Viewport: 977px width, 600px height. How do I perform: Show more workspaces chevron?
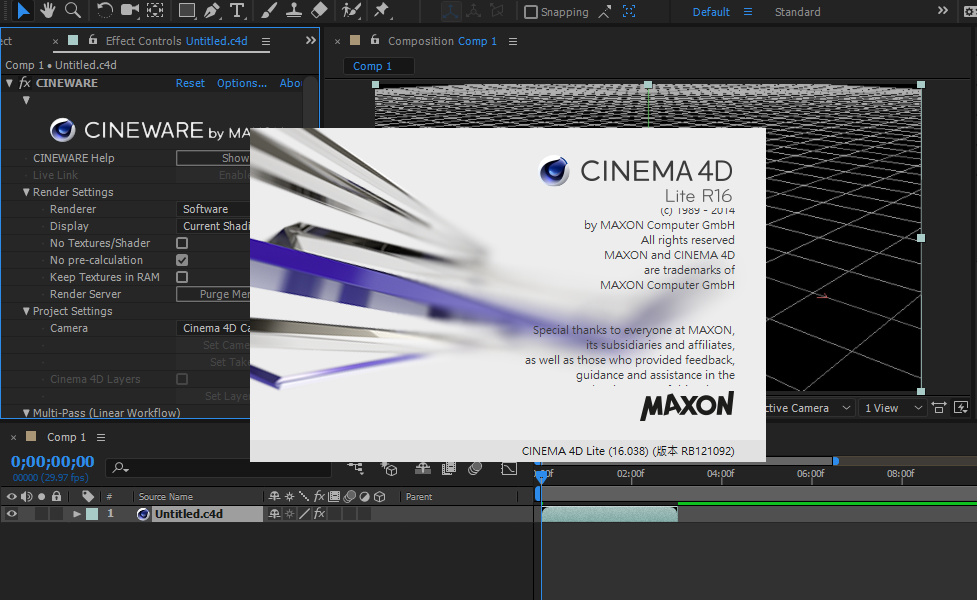point(943,11)
